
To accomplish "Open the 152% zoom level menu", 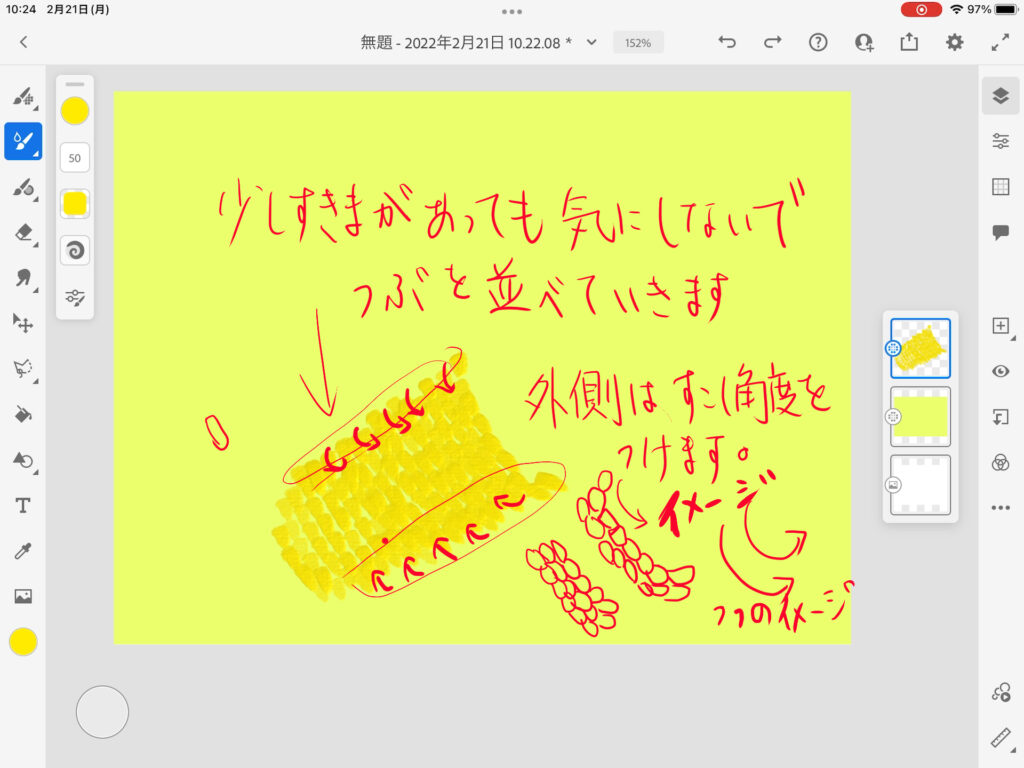I will click(x=638, y=43).
